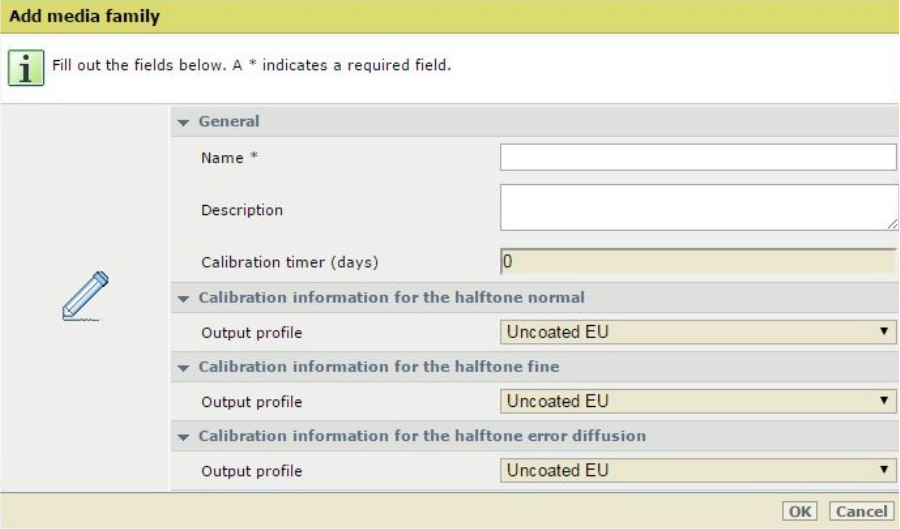Click the Description text area
Image resolution: width=900 pixels, height=529 pixels.
coord(698,207)
